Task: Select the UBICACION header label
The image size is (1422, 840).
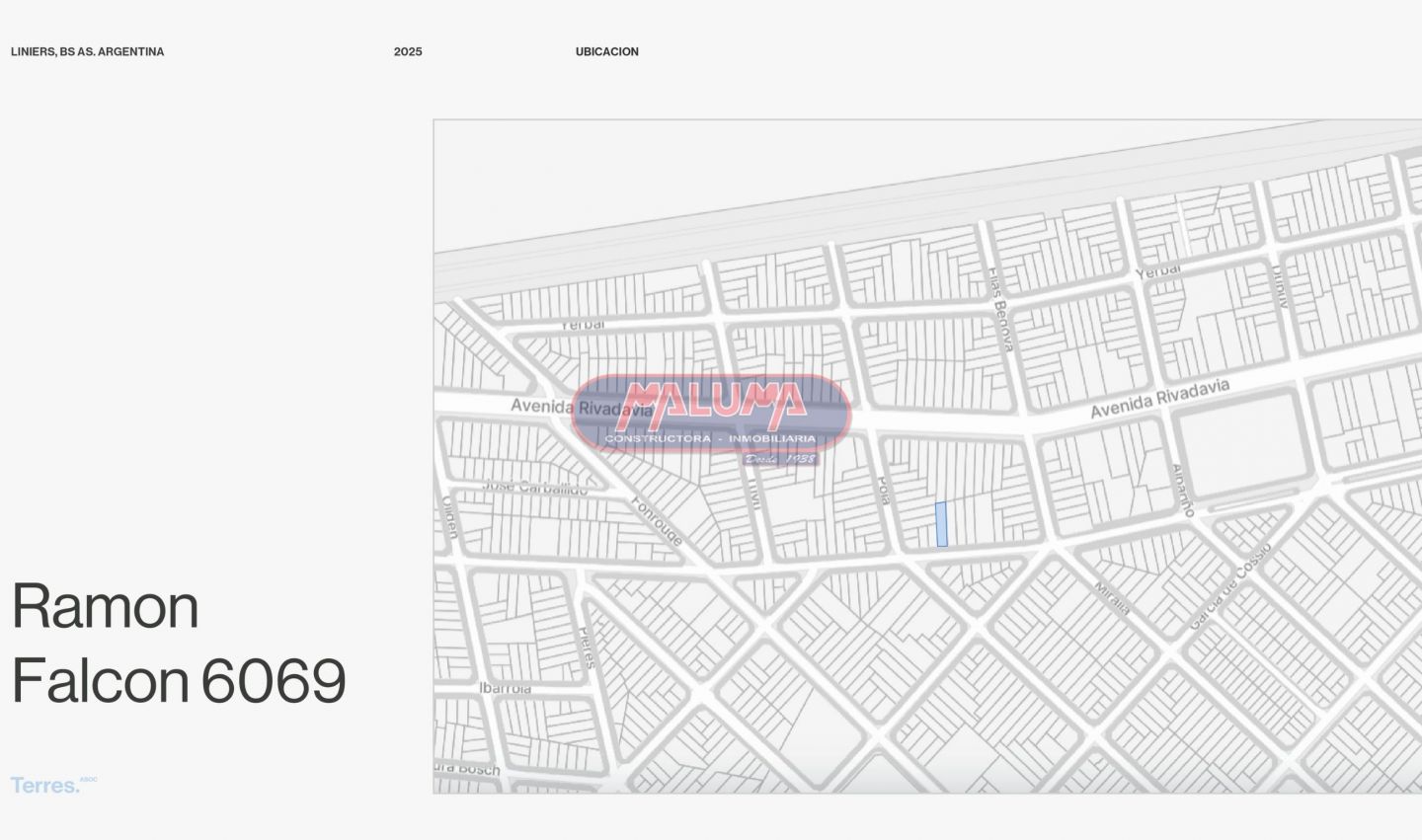Action: coord(606,51)
